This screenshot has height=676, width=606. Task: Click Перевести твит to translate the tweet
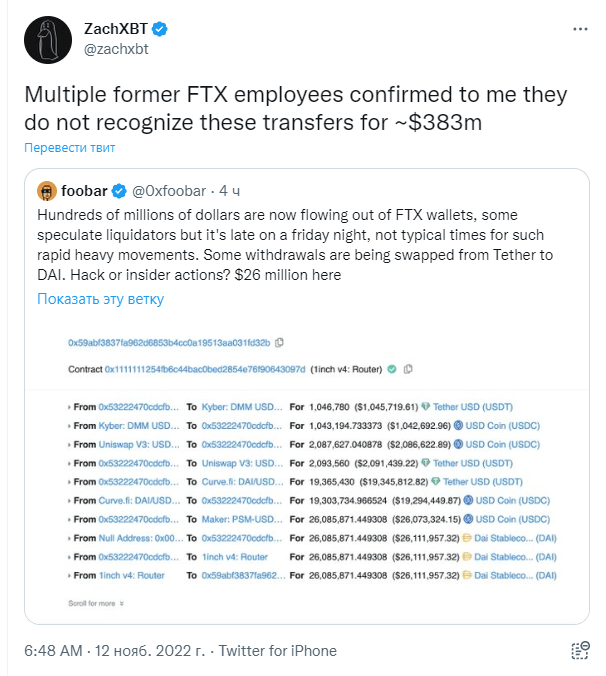click(x=69, y=147)
